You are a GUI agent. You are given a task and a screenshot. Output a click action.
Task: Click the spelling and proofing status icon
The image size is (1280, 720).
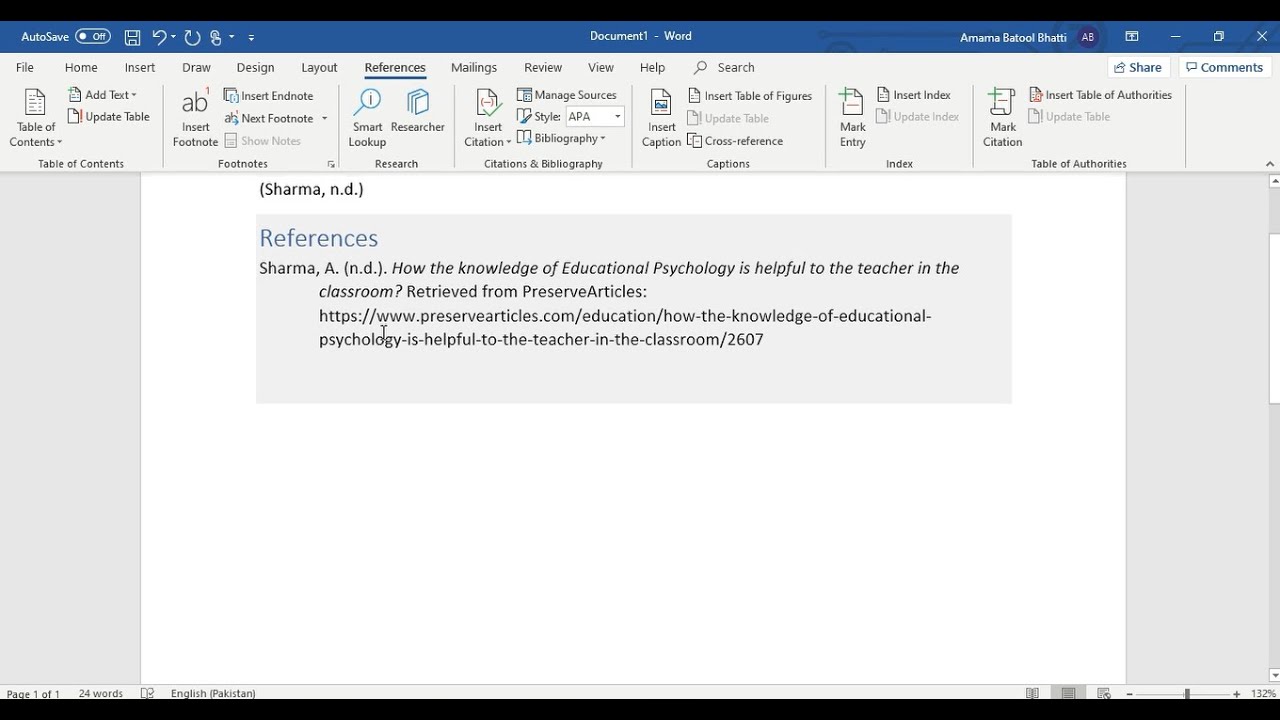(147, 694)
